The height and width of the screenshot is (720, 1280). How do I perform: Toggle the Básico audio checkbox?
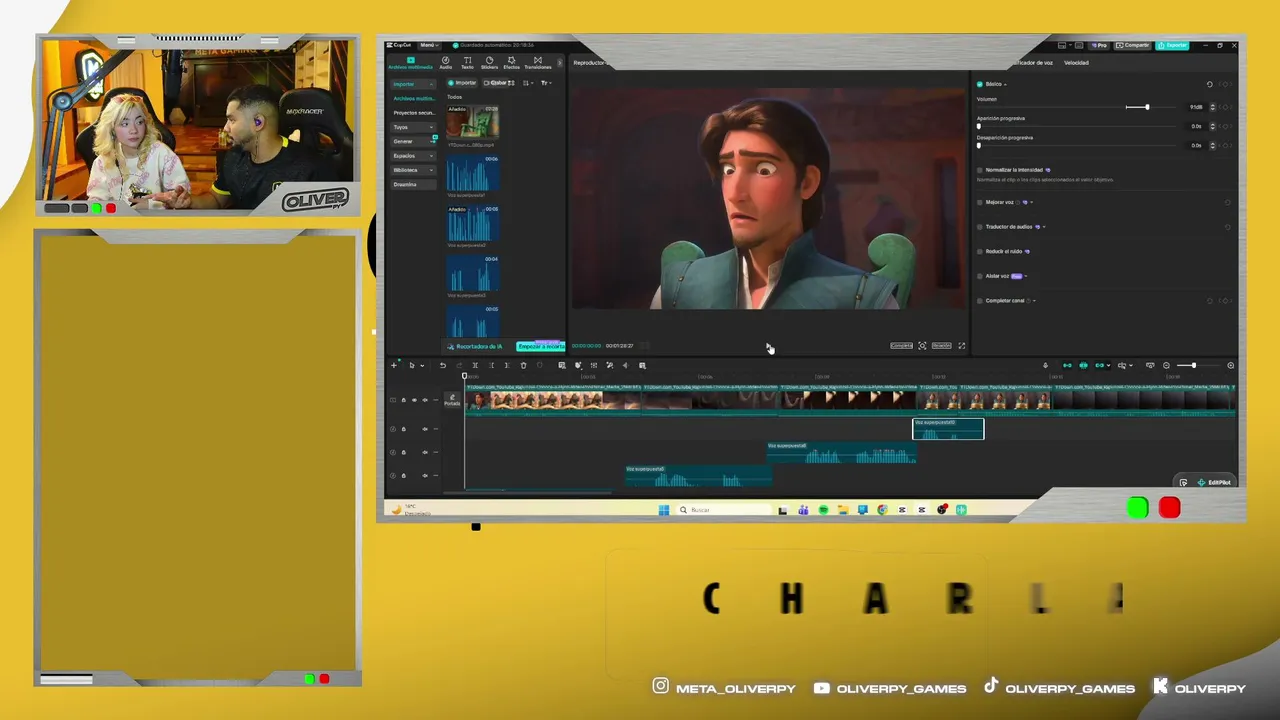pos(979,84)
